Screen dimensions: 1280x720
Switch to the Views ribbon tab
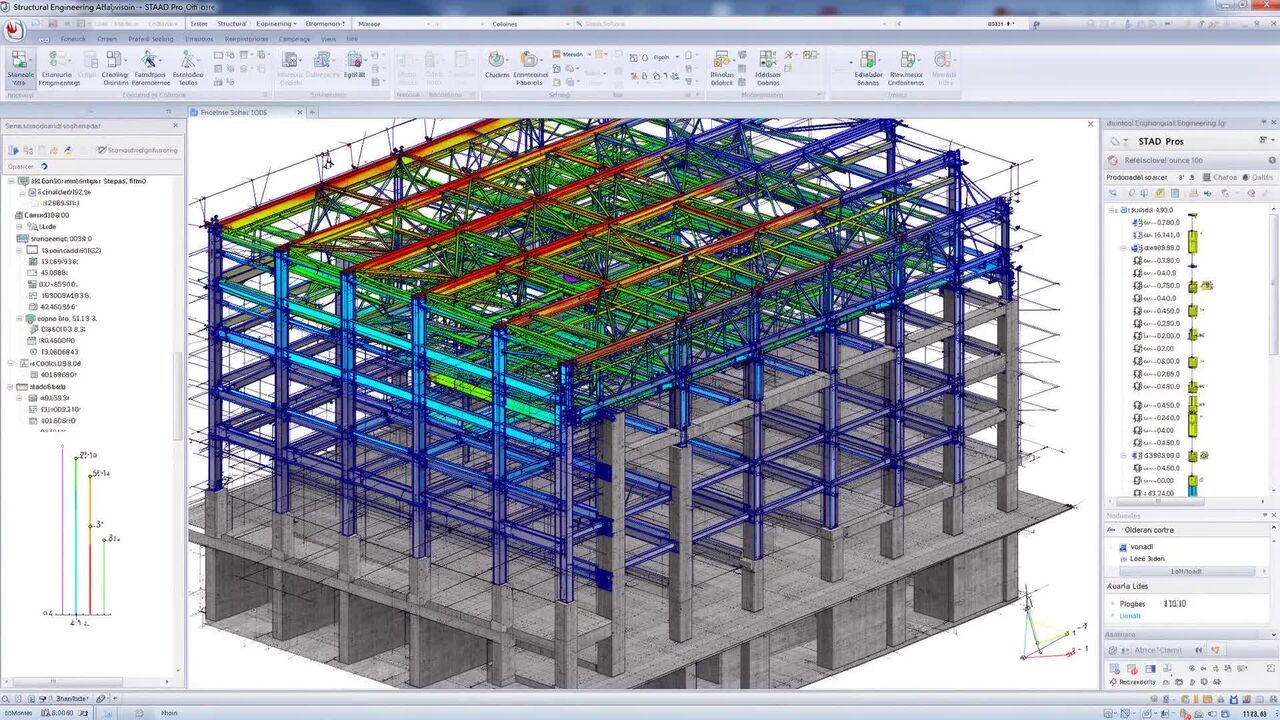[328, 39]
